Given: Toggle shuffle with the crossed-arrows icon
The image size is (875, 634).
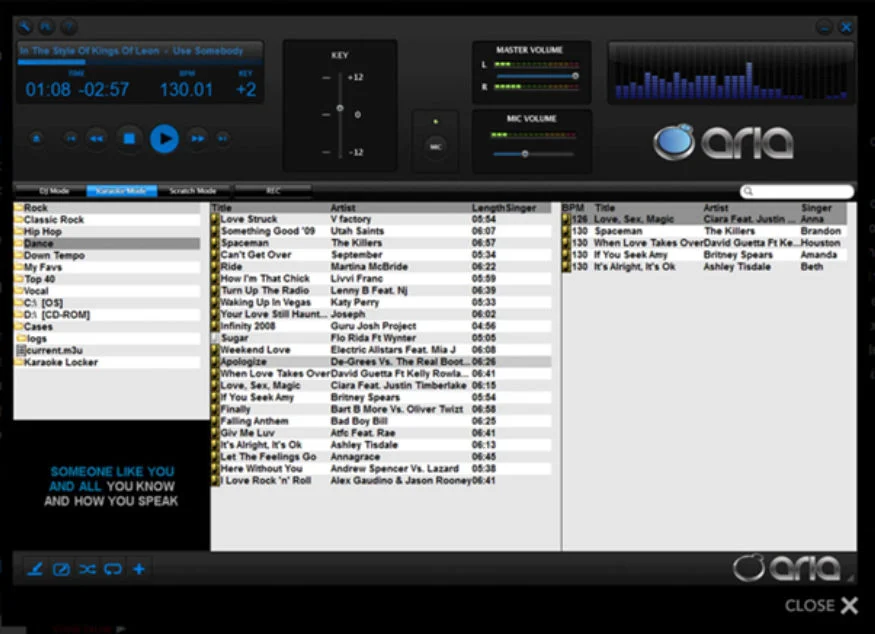Looking at the screenshot, I should (87, 569).
